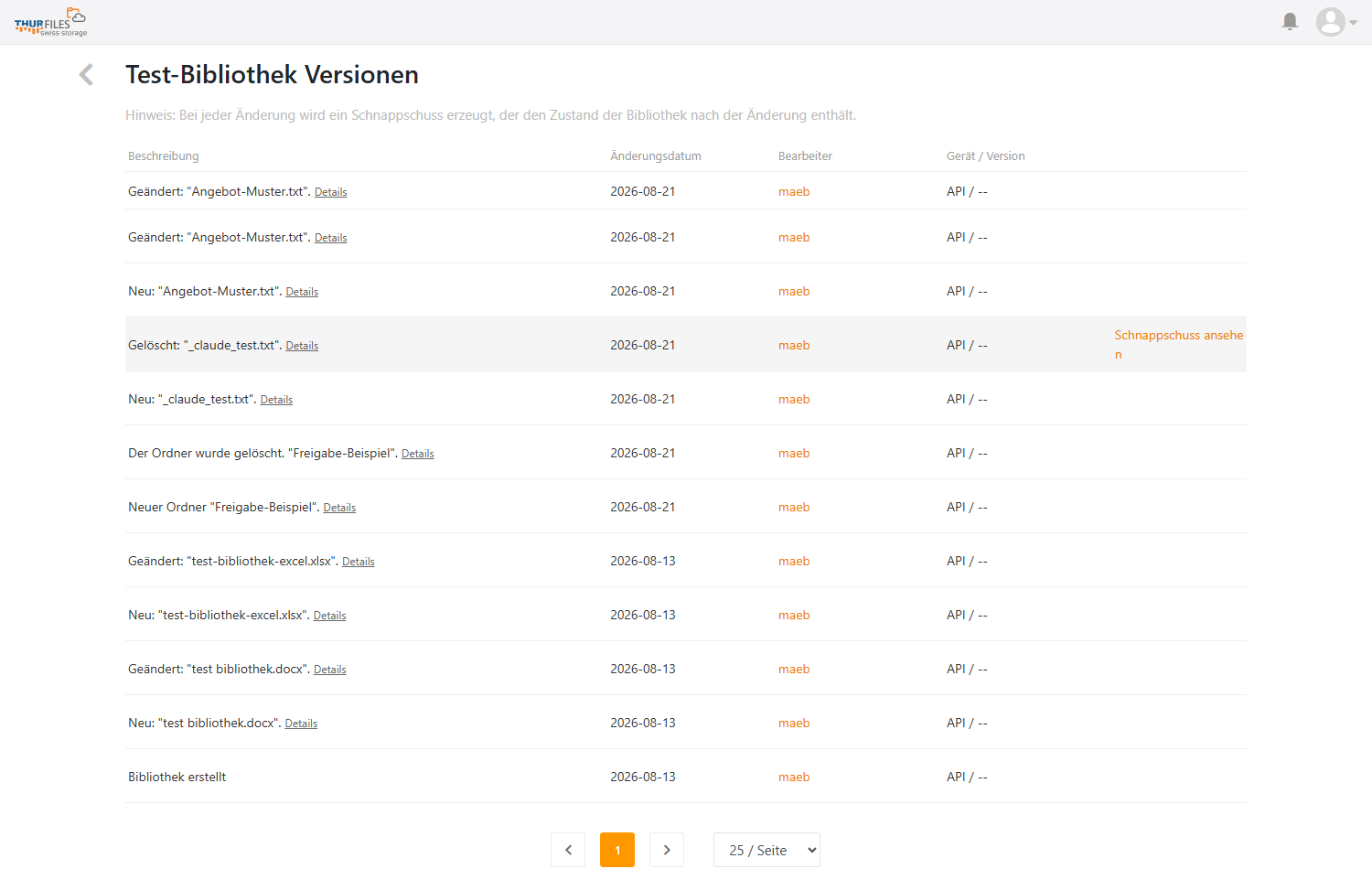Go to previous page in pagination

tap(568, 850)
